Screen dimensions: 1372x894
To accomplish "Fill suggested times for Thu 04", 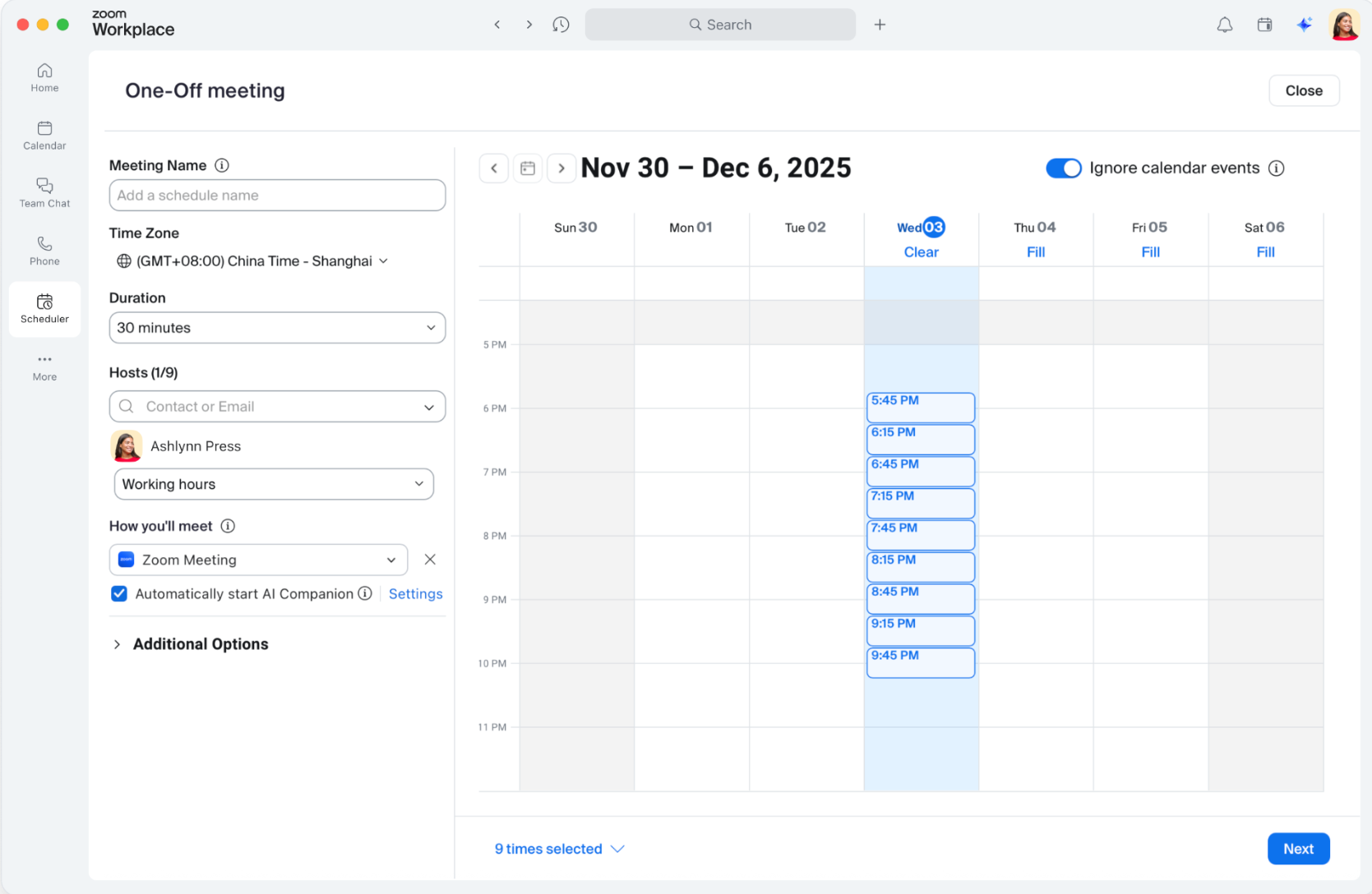I will pyautogui.click(x=1035, y=251).
